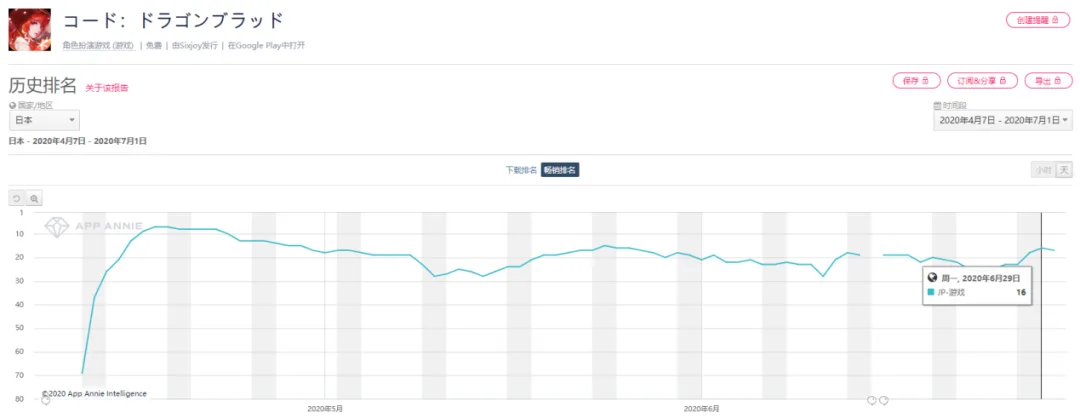Click the reset zoom (undo) chart icon

(17, 198)
